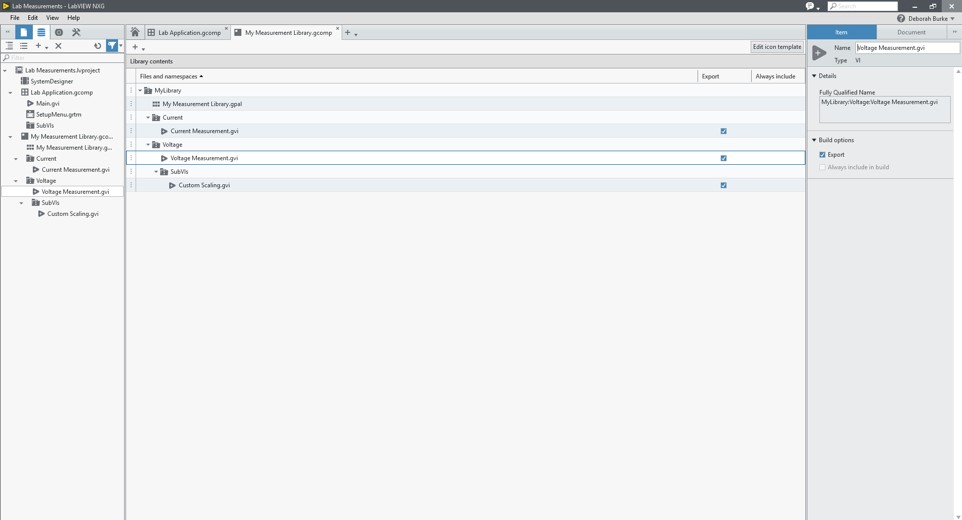
Task: Open the target/circle icon tab in navigation pane
Action: [59, 32]
